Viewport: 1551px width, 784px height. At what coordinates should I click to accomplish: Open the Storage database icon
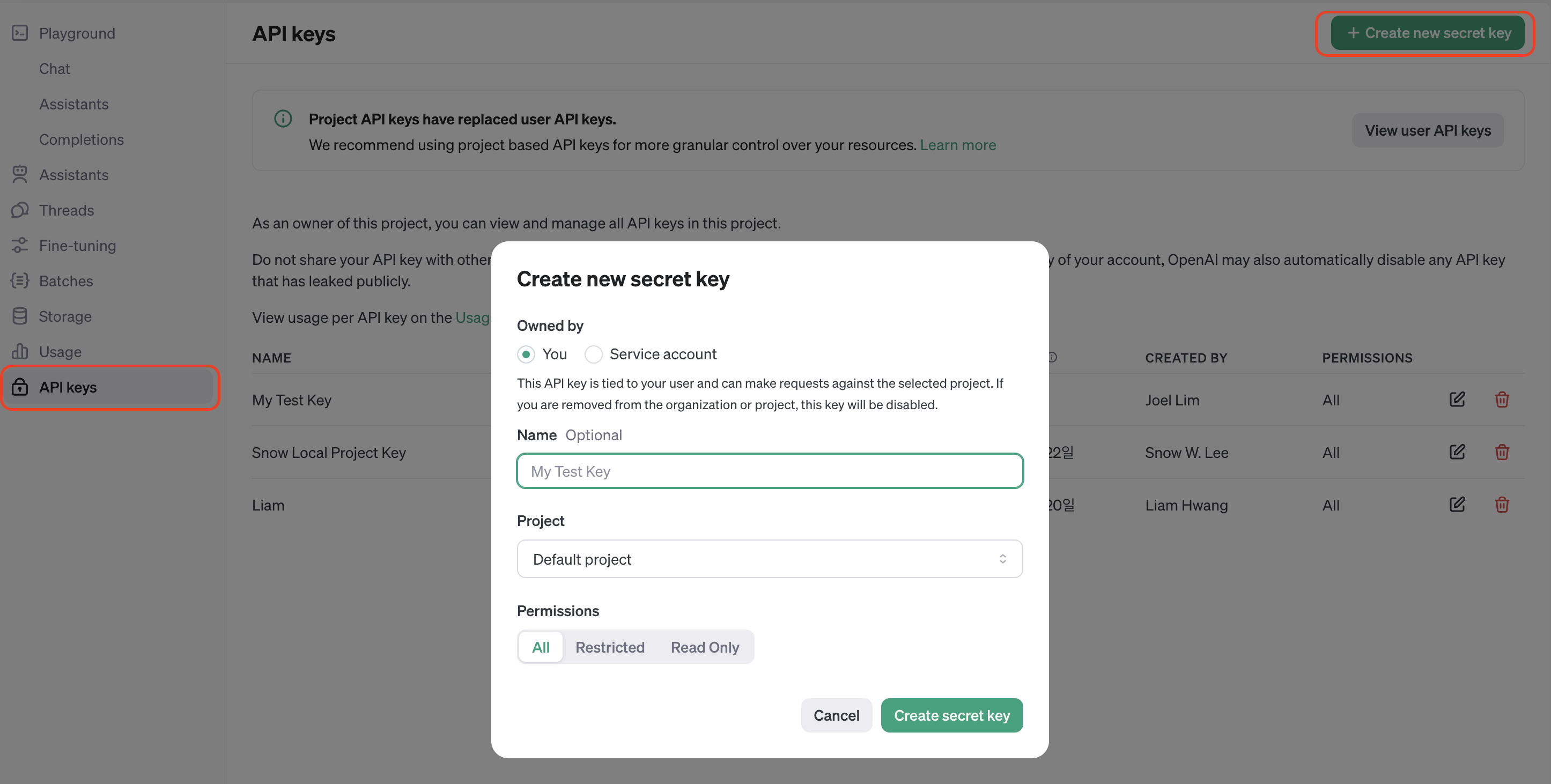20,315
